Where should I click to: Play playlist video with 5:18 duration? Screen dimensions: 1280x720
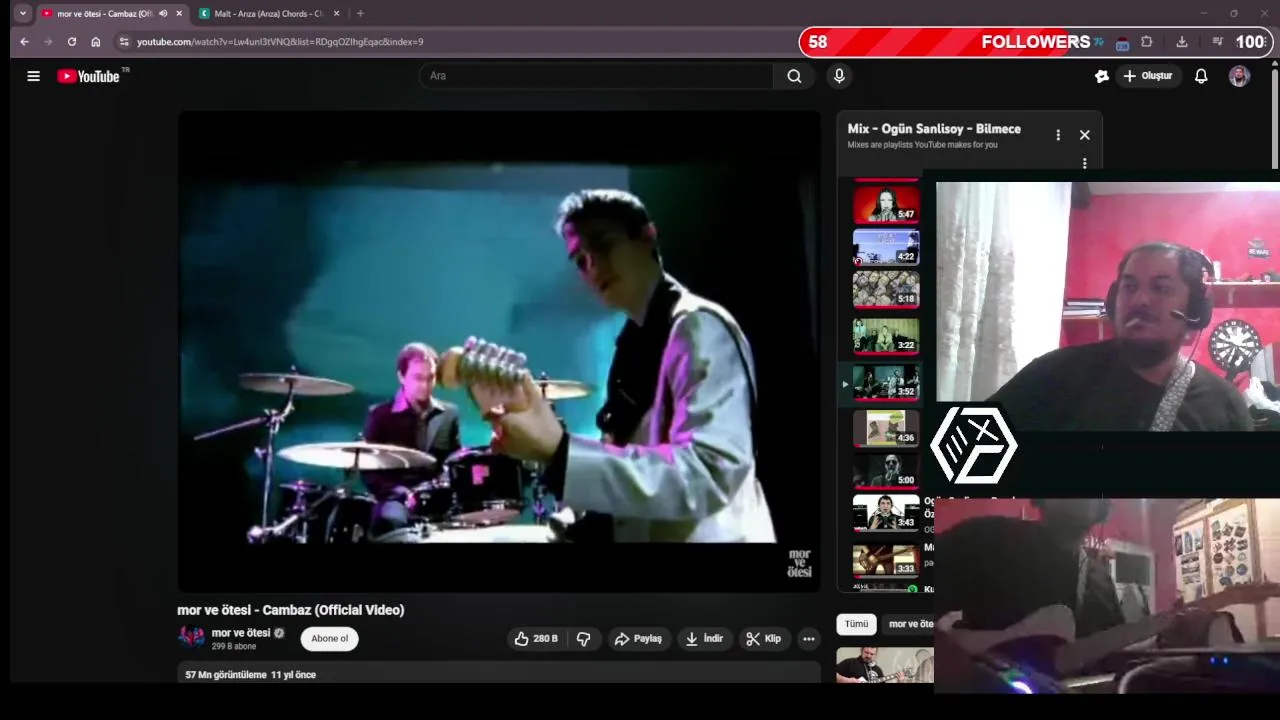[x=886, y=290]
